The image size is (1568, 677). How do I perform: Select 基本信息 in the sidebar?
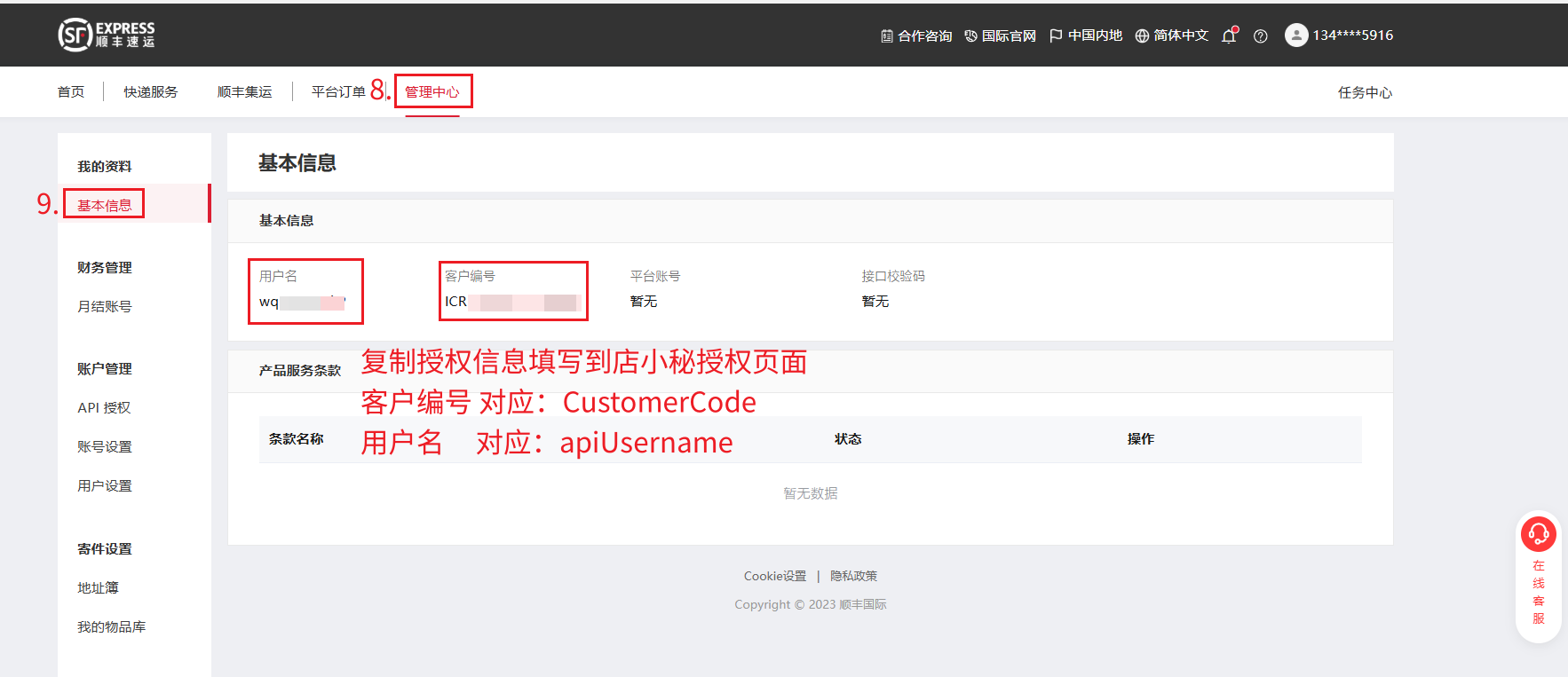pos(105,205)
